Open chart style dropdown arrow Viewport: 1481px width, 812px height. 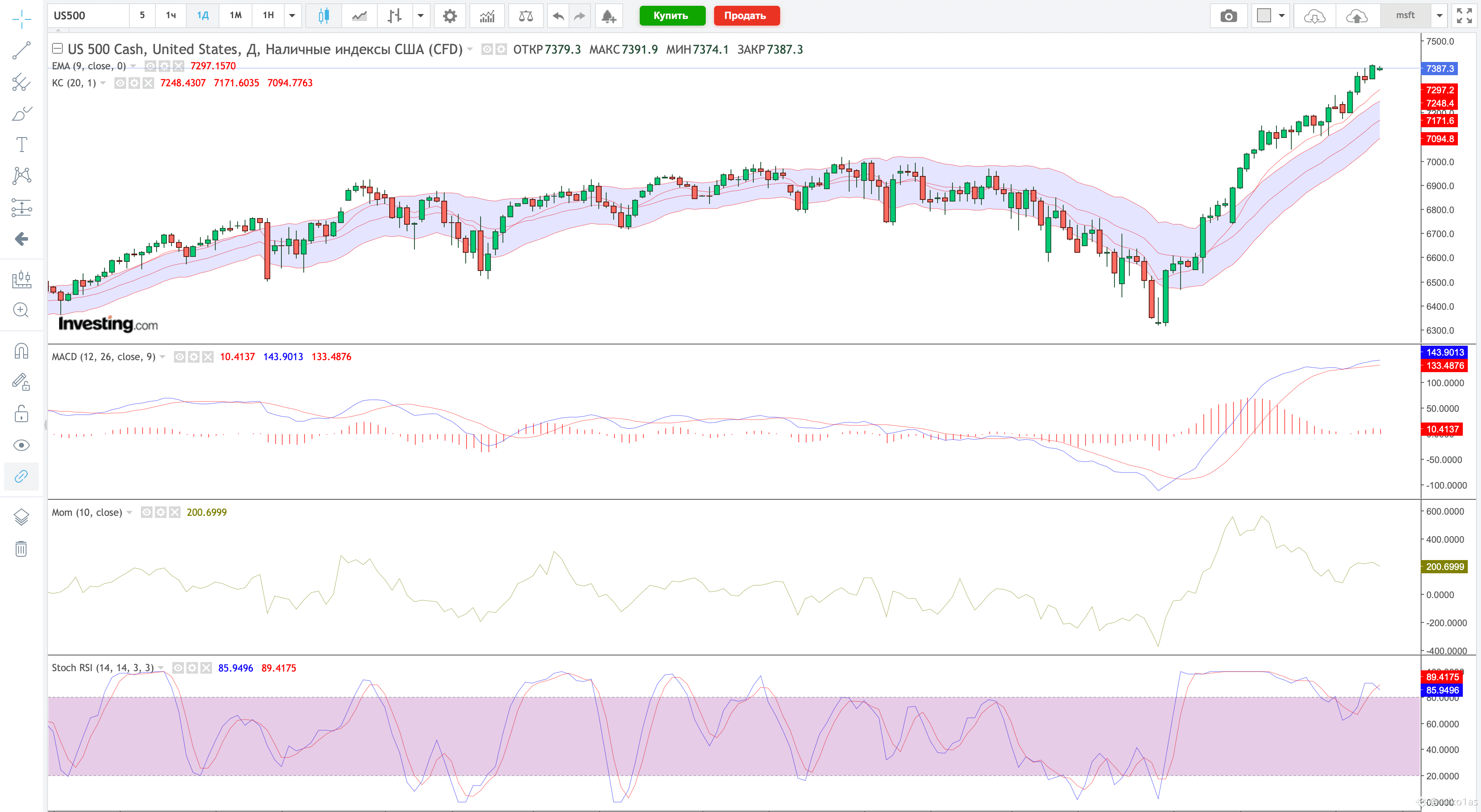tap(421, 16)
